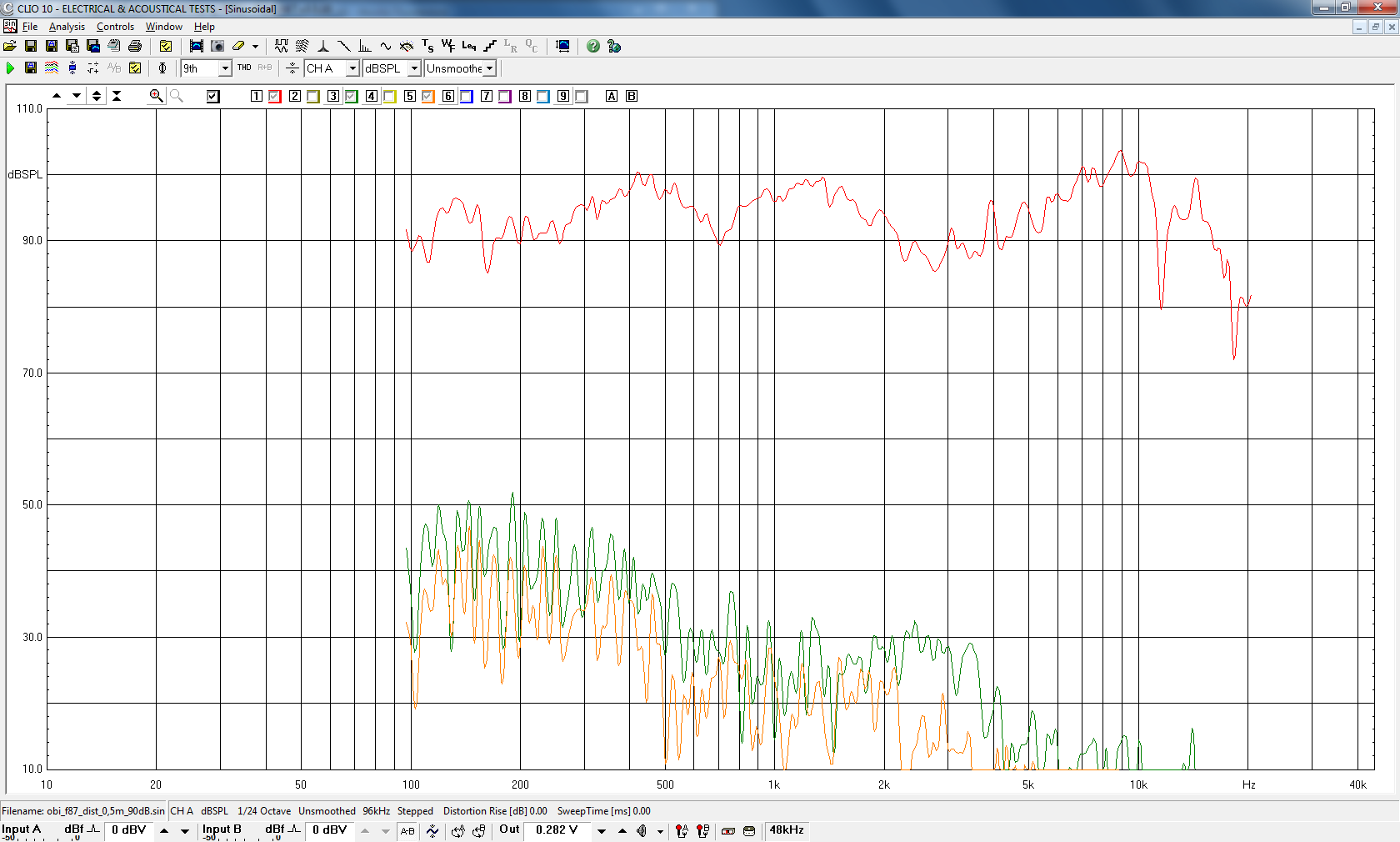Screen dimensions: 1400x842
Task: Click the vertical expand arrows icon above the graph
Action: [97, 96]
